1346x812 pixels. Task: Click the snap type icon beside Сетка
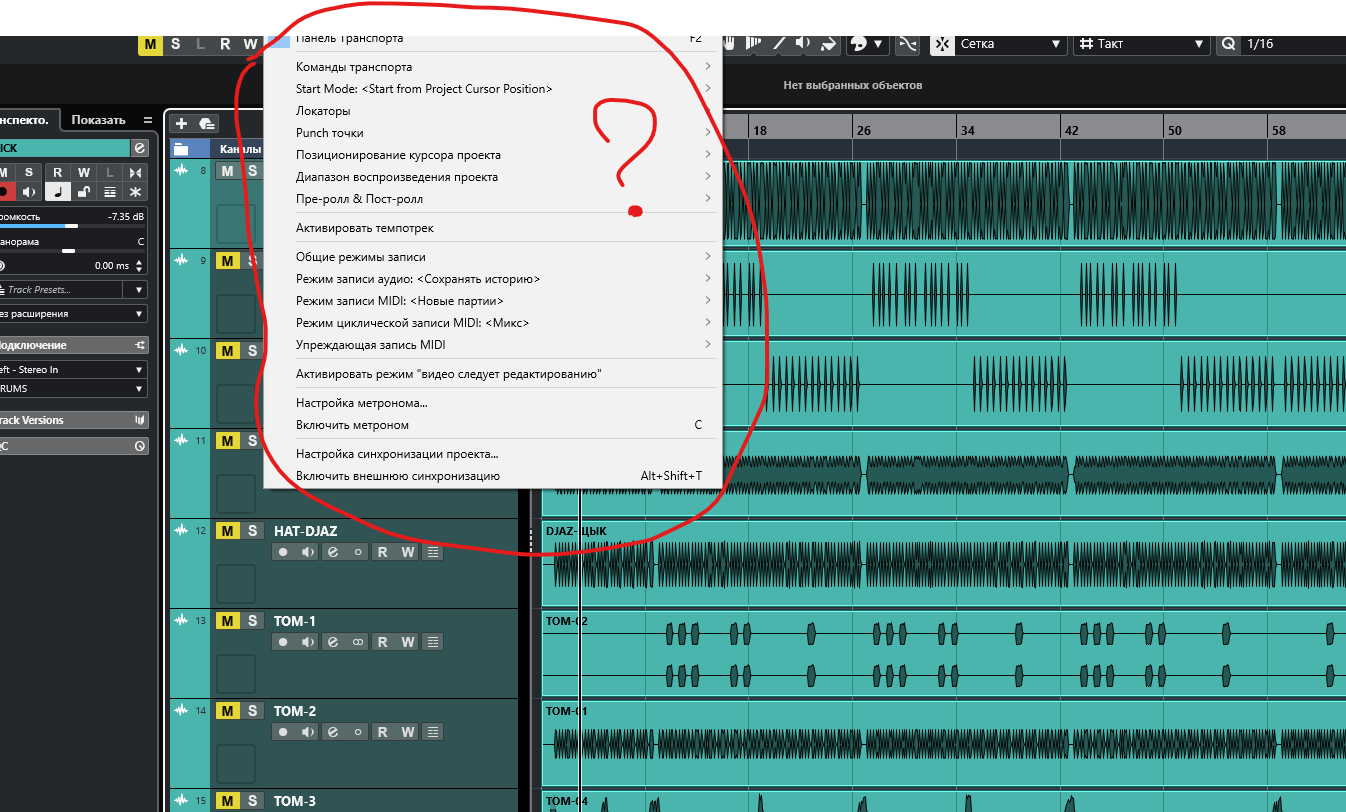tap(942, 44)
